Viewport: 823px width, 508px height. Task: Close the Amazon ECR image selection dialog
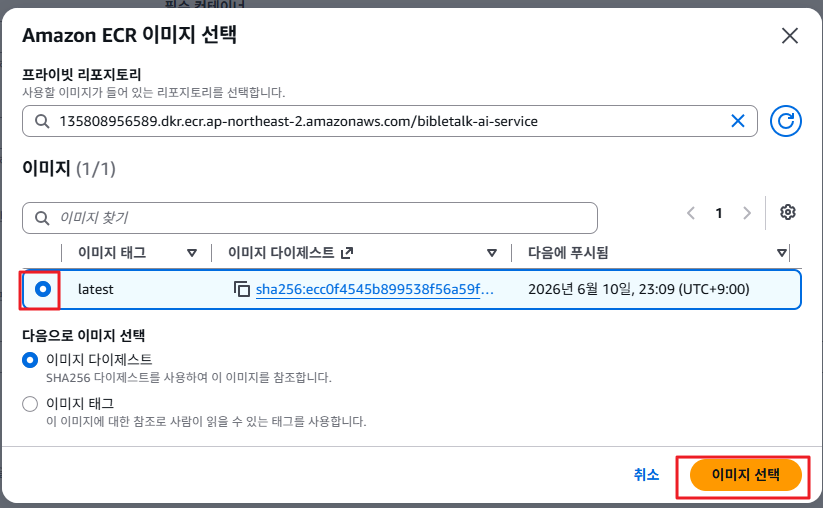coord(789,36)
